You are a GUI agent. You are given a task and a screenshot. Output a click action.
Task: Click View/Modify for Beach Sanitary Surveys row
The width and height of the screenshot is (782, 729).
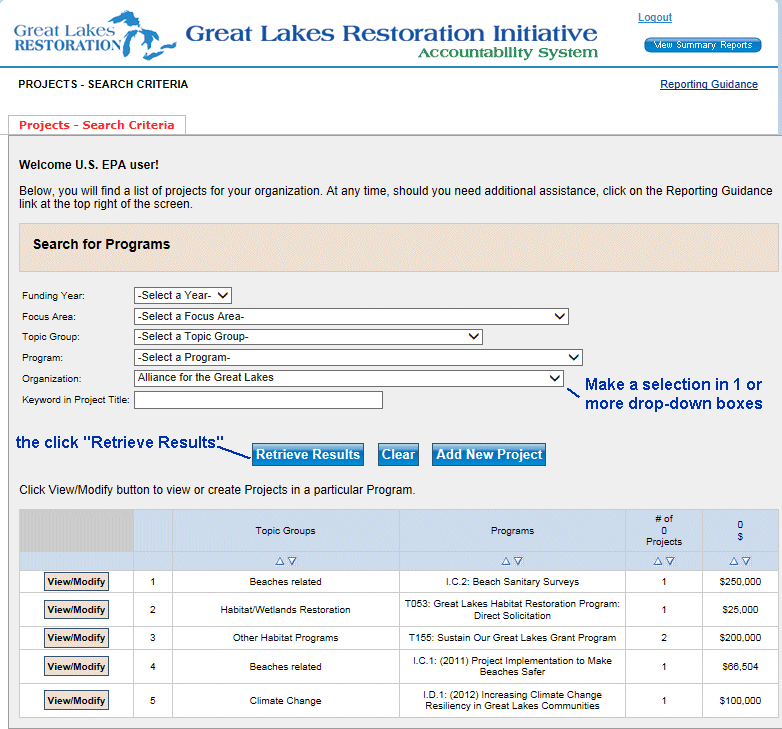pos(76,581)
